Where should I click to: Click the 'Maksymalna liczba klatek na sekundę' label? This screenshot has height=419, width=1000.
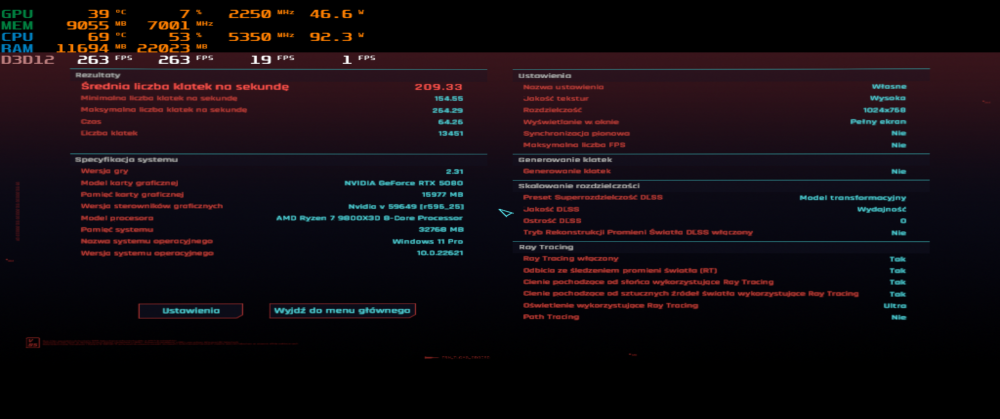click(164, 110)
